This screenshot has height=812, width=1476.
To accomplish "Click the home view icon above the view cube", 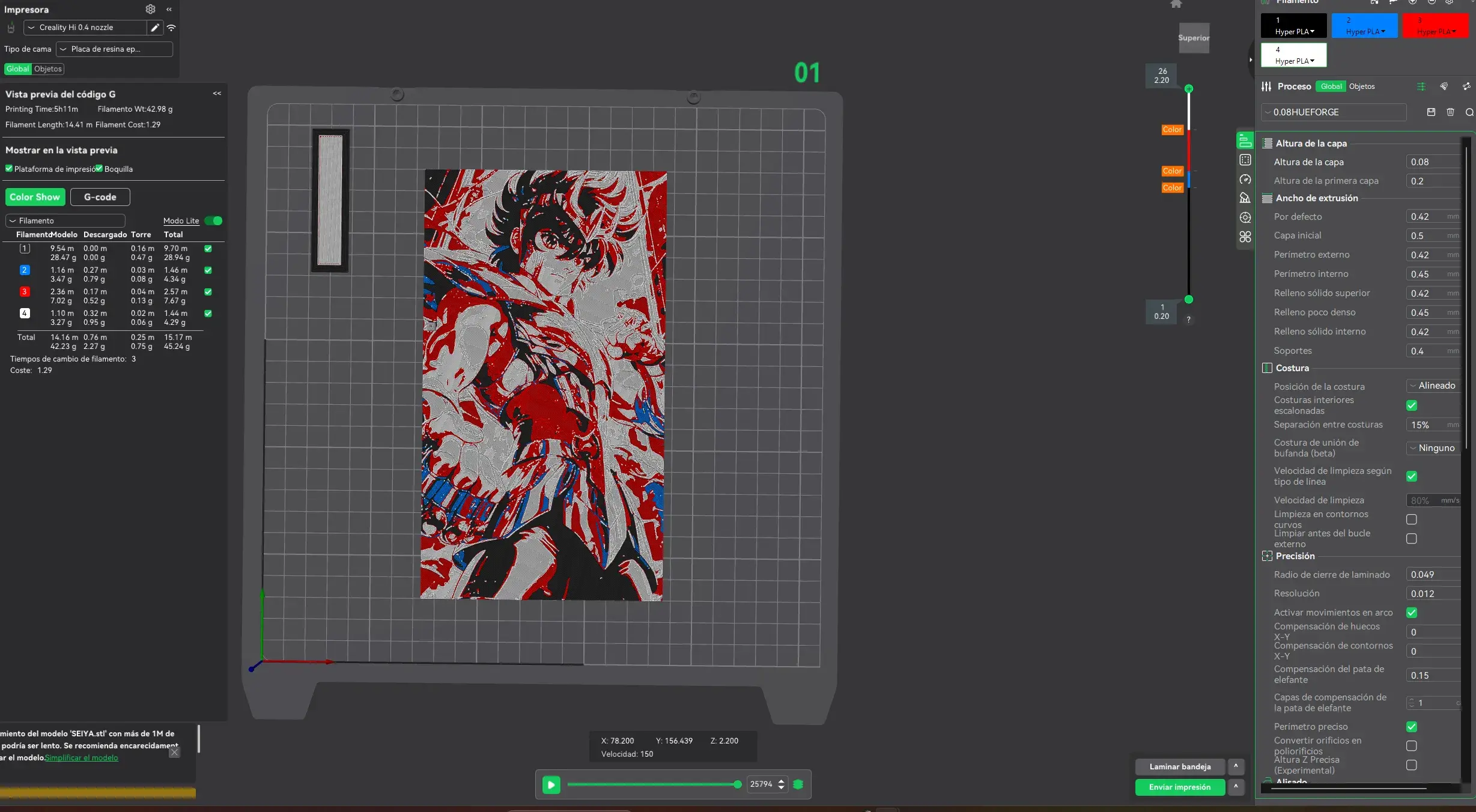I will [1176, 4].
